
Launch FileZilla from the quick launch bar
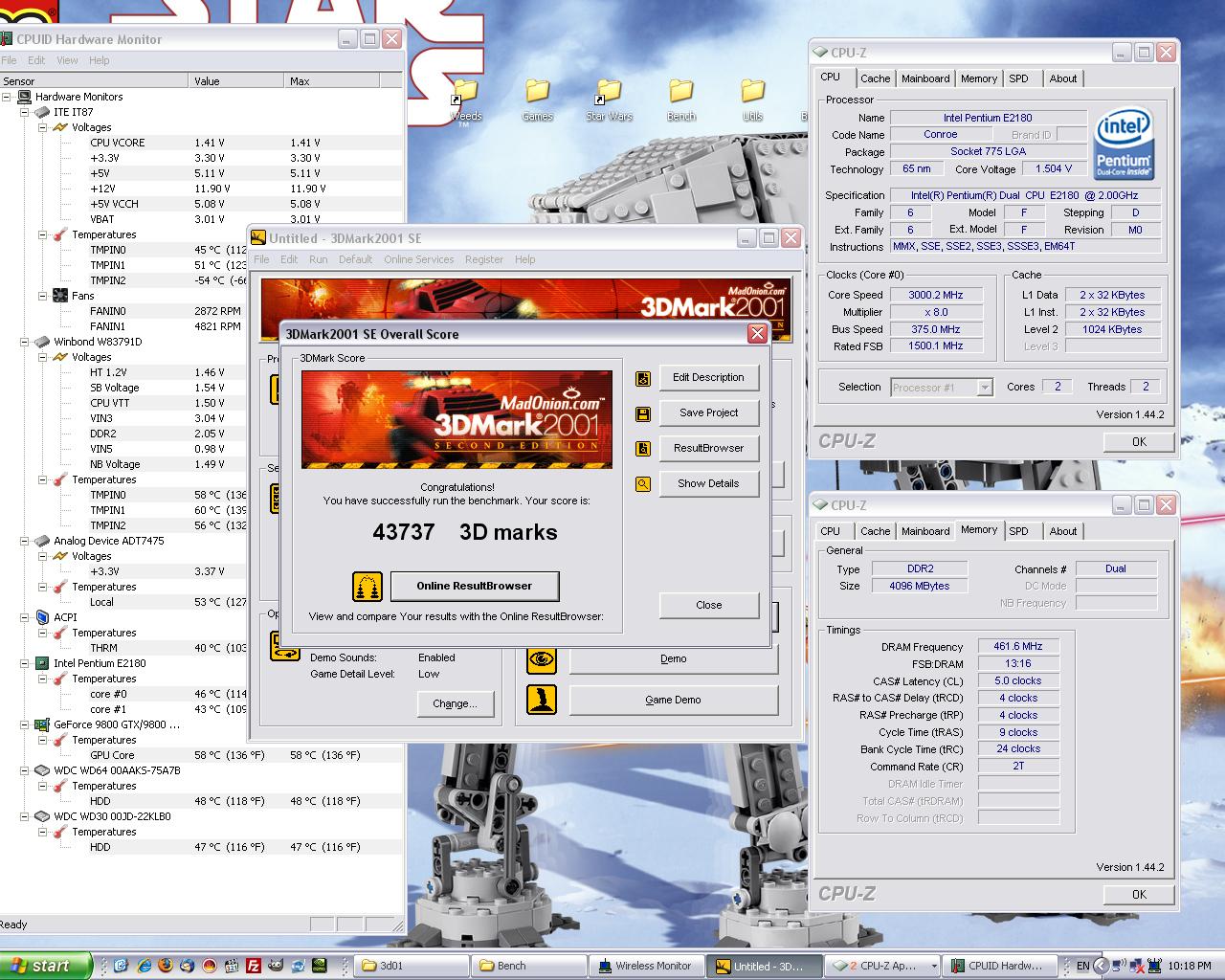[x=254, y=966]
